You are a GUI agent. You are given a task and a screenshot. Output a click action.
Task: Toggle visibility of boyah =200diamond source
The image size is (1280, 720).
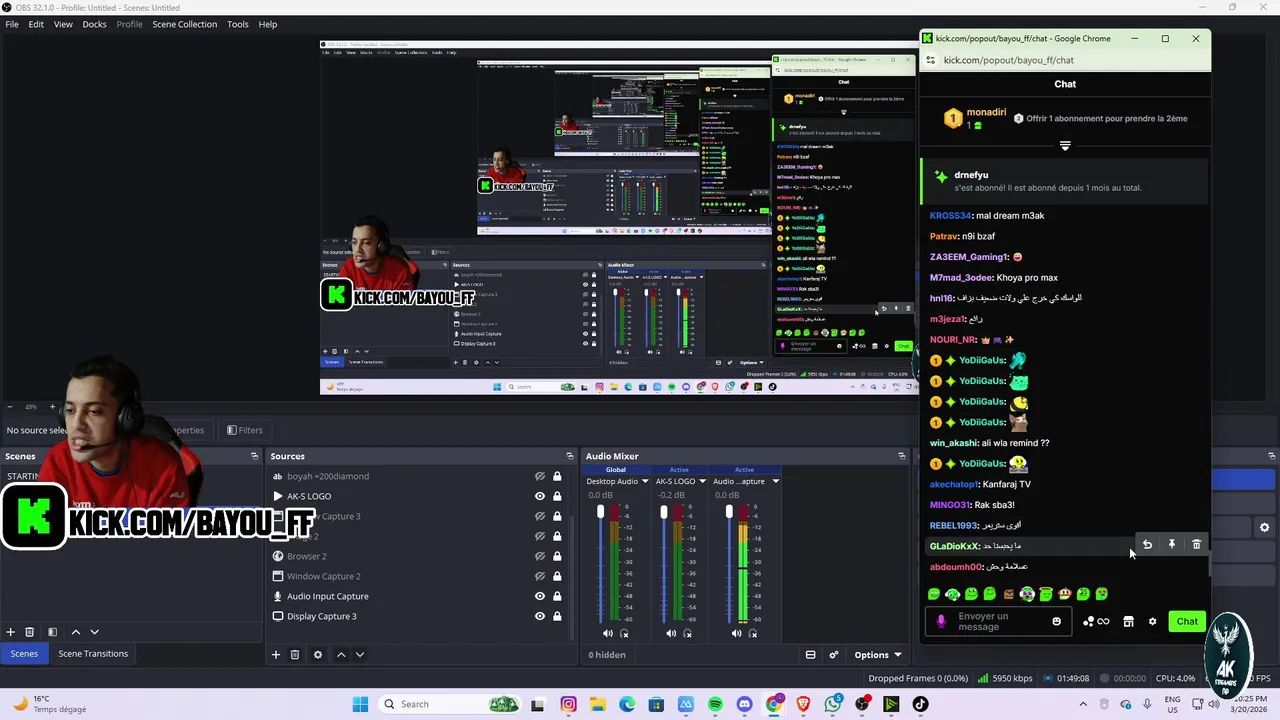[x=540, y=476]
